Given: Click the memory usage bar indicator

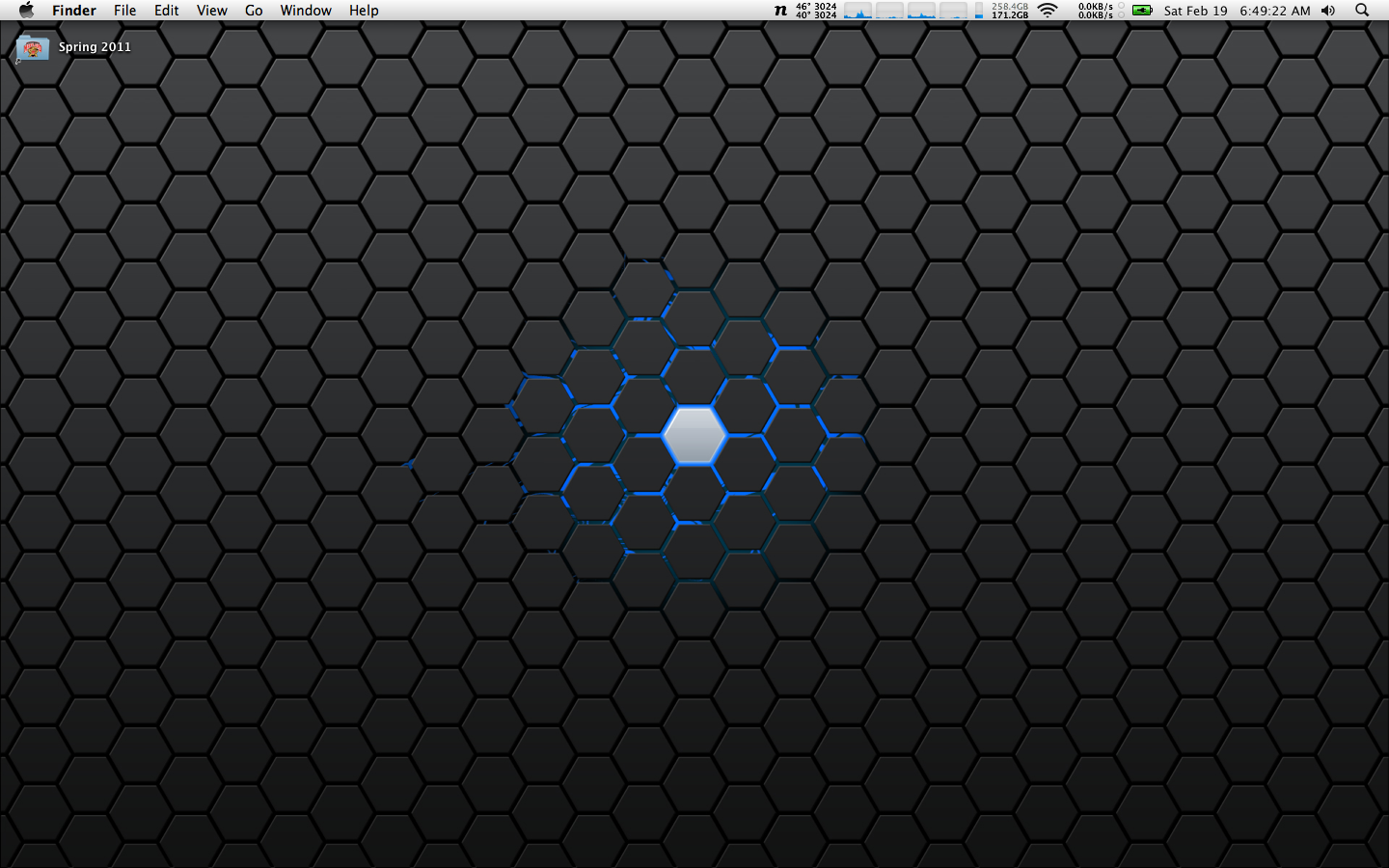Looking at the screenshot, I should [x=979, y=11].
